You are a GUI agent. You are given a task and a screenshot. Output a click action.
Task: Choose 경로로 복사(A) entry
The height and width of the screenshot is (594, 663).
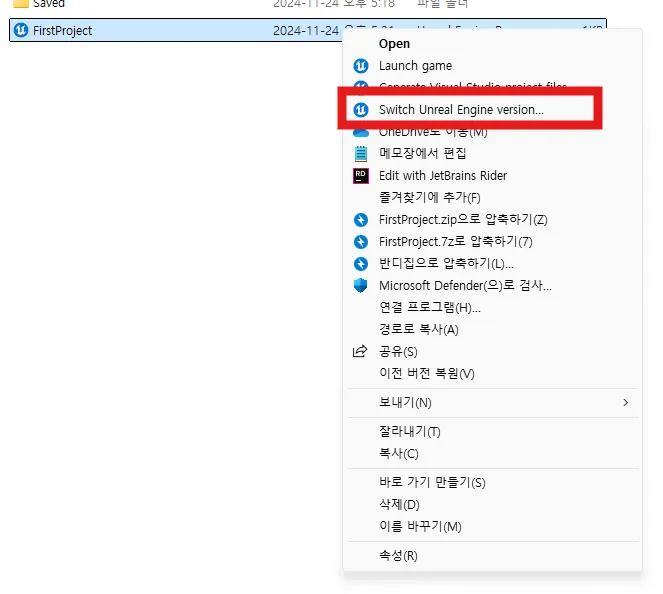pos(419,329)
